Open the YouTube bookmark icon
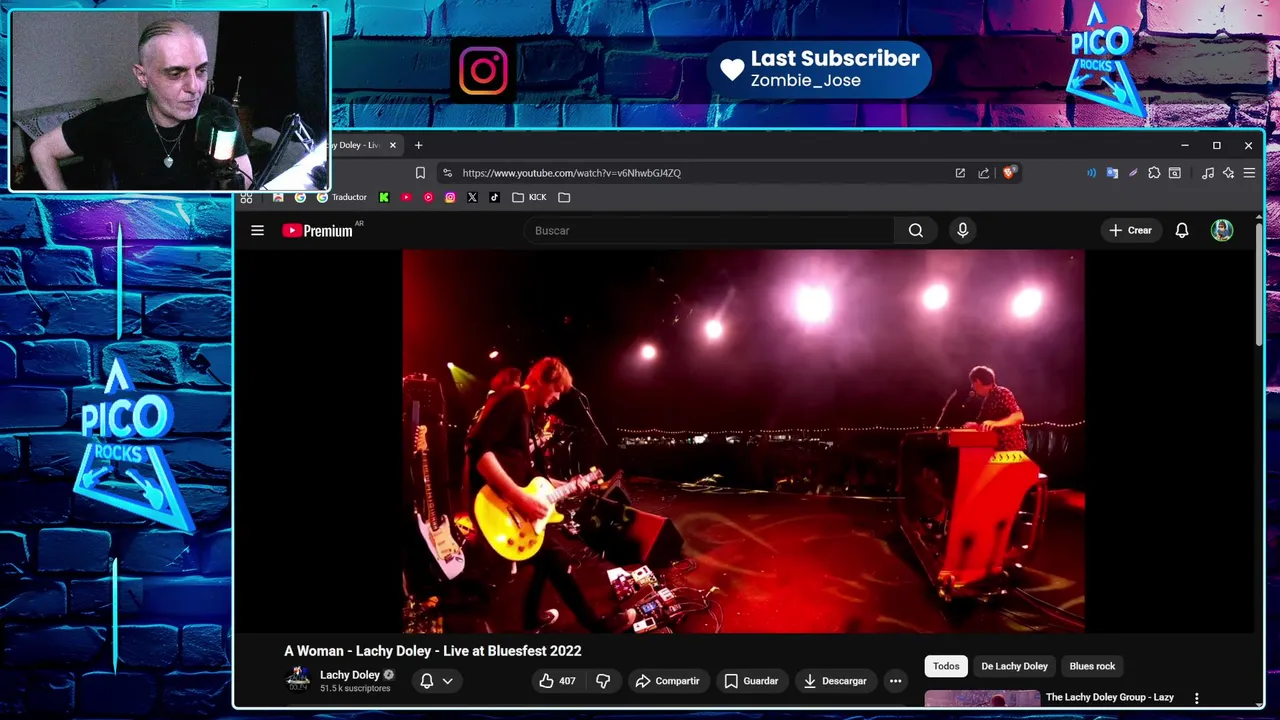Screen dimensions: 1280x720 coord(406,197)
